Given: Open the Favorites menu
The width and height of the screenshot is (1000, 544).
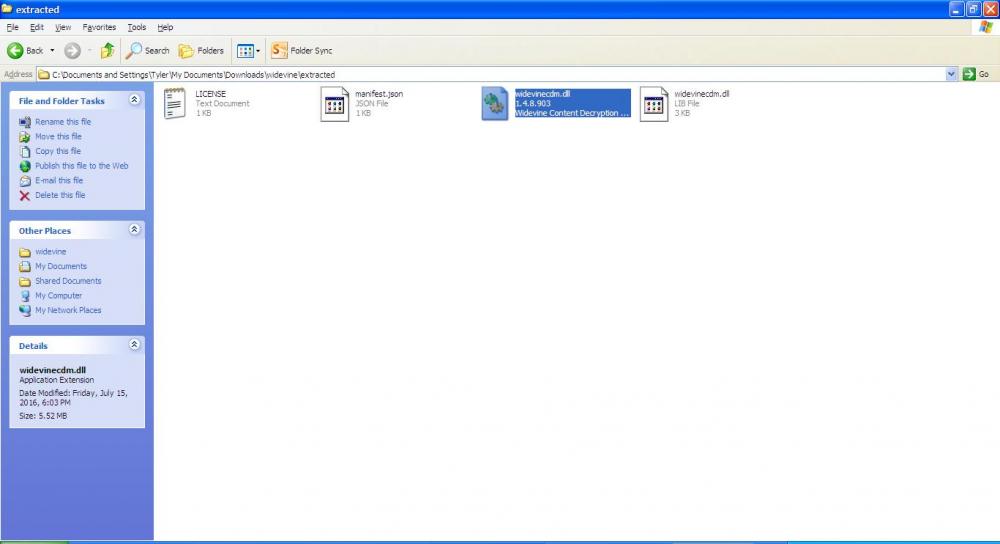Looking at the screenshot, I should pyautogui.click(x=99, y=27).
